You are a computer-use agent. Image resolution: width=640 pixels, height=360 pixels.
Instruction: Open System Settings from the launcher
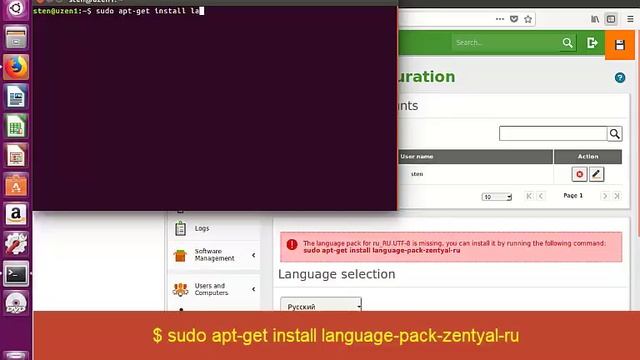(x=16, y=244)
